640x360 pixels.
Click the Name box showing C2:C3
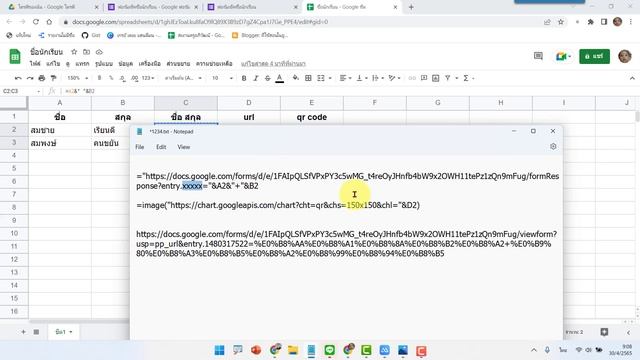pos(21,91)
